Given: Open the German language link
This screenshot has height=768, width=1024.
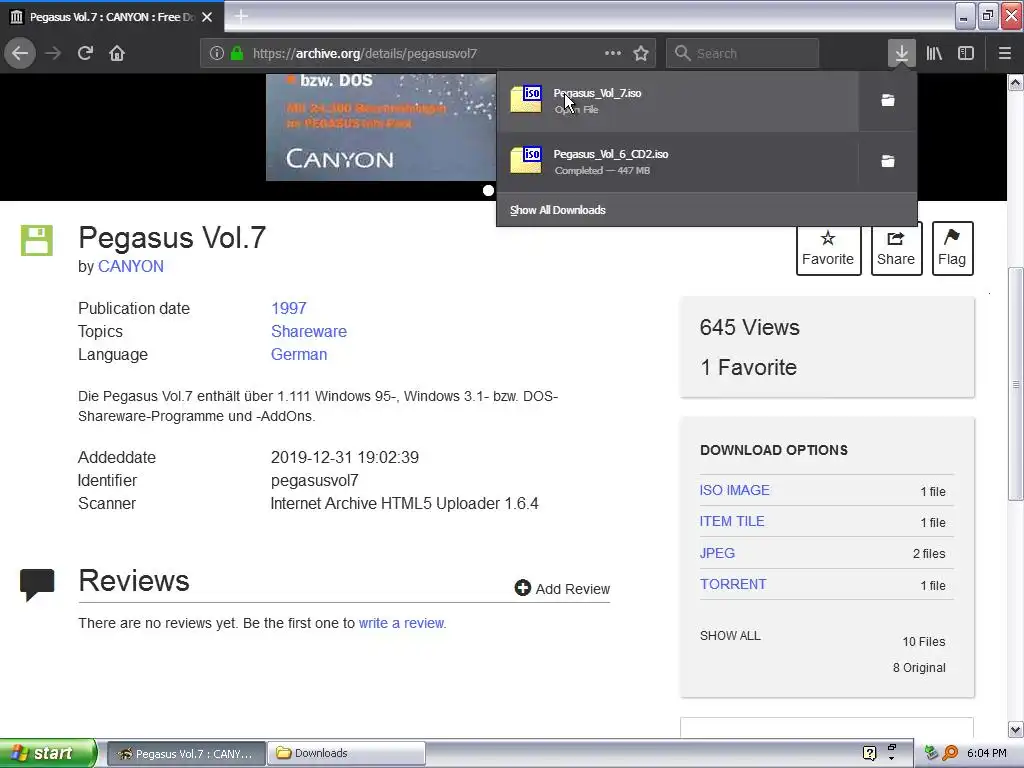Looking at the screenshot, I should pyautogui.click(x=299, y=355).
